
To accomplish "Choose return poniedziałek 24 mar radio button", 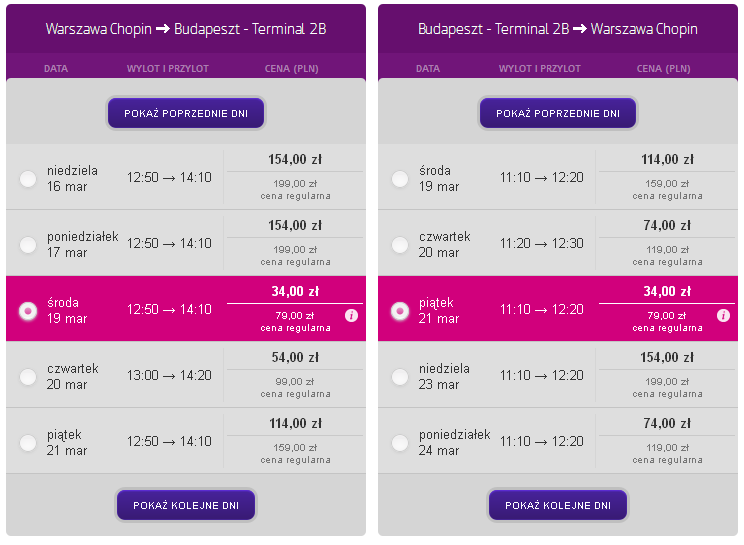I will (400, 443).
